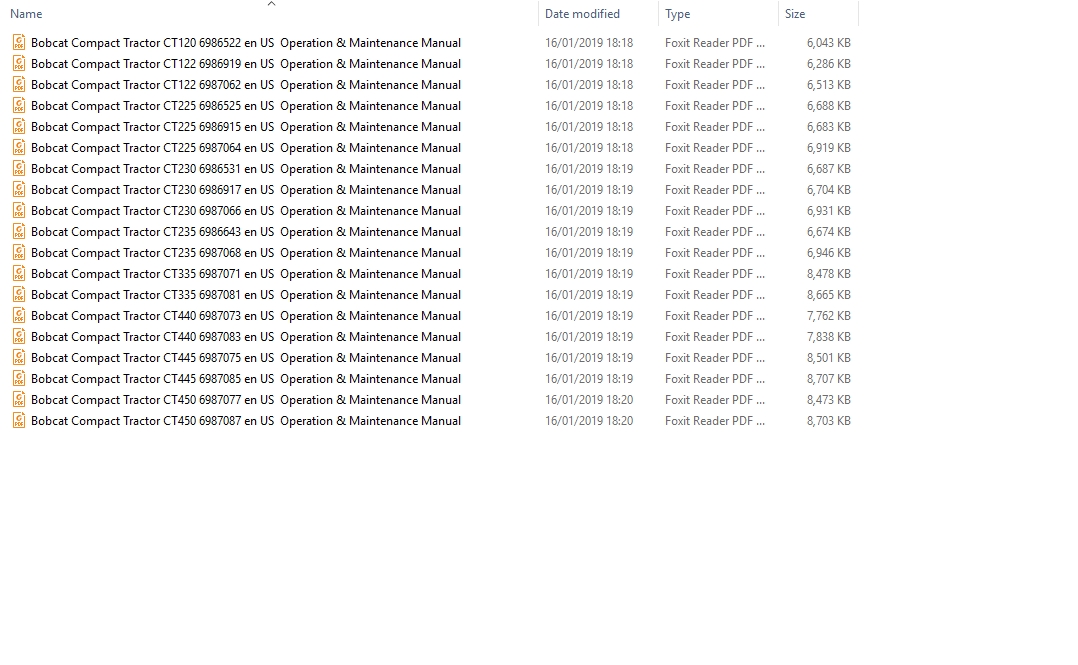The height and width of the screenshot is (665, 1078).
Task: Click the PDF icon for CT120 6986522 manual
Action: 19,43
